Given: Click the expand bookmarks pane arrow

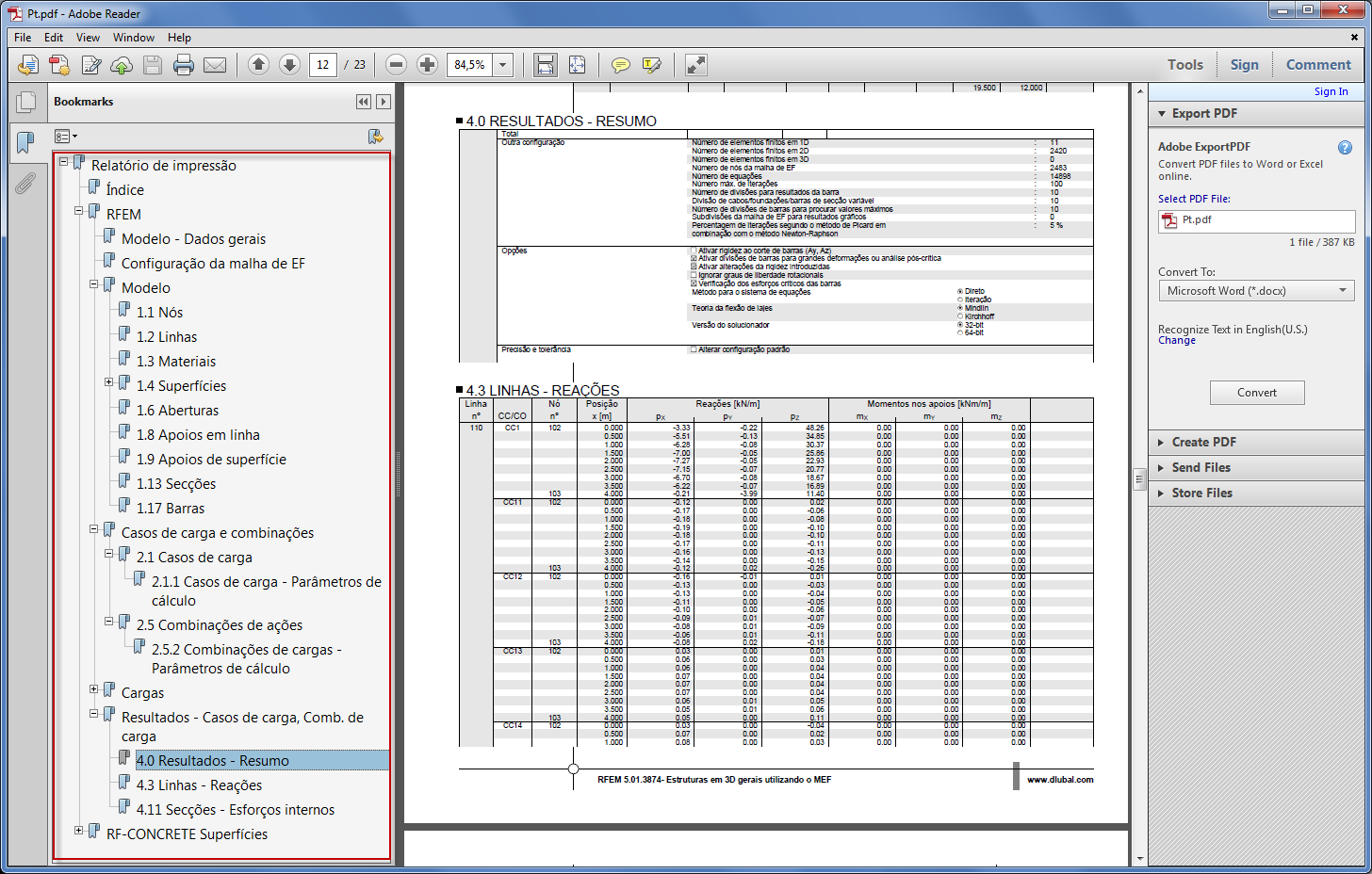Looking at the screenshot, I should tap(383, 102).
